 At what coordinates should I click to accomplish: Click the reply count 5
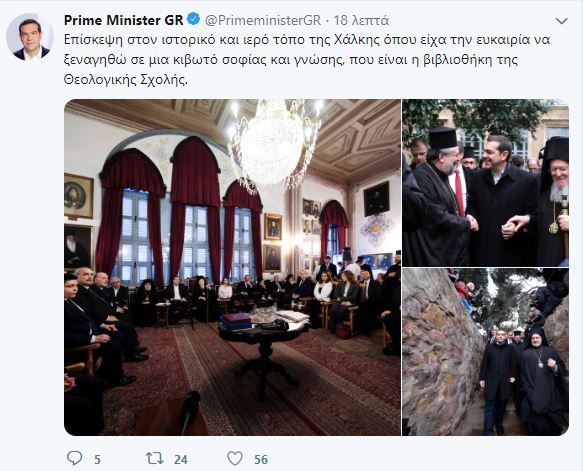[x=97, y=459]
